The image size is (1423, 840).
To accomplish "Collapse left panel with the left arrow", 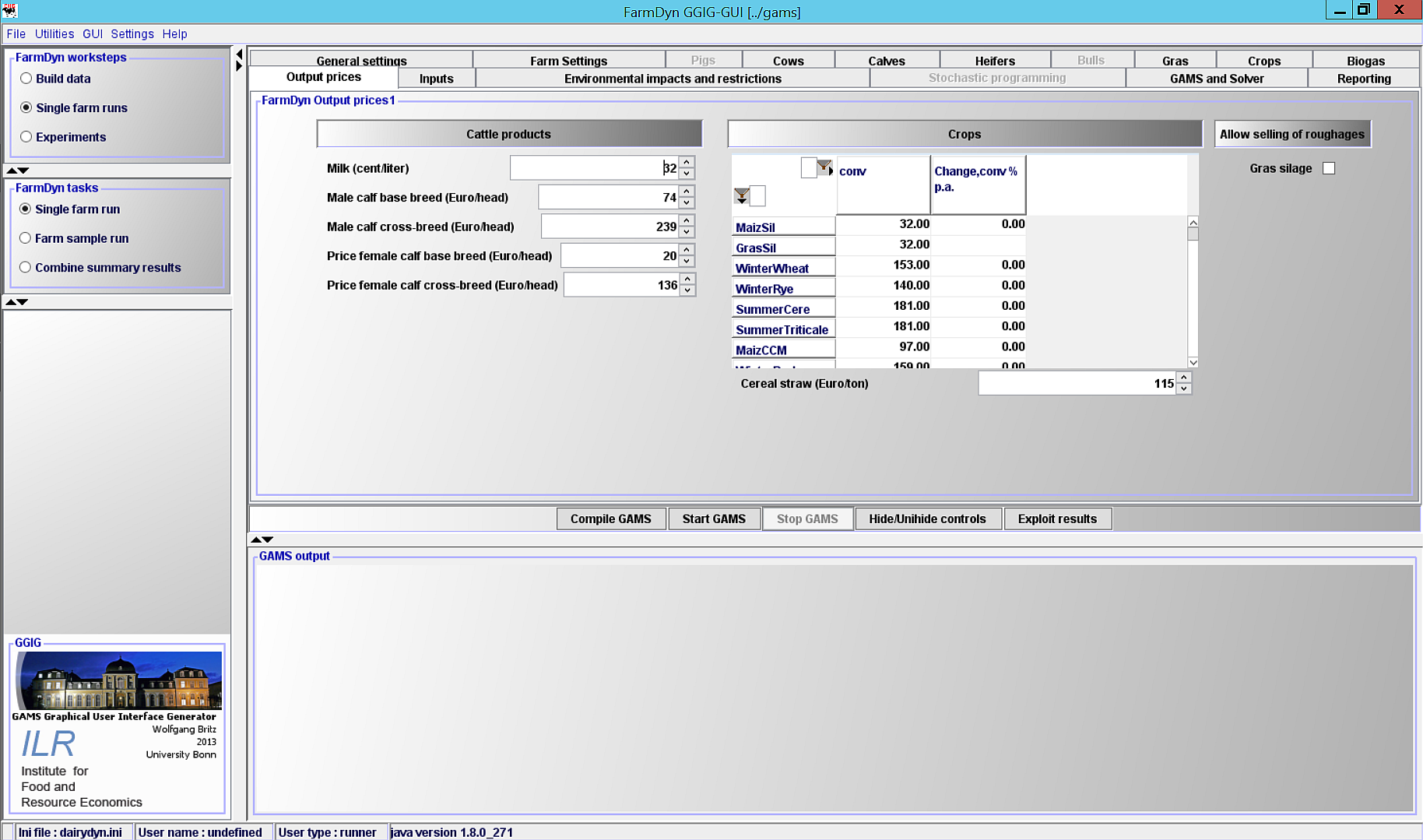I will [239, 54].
